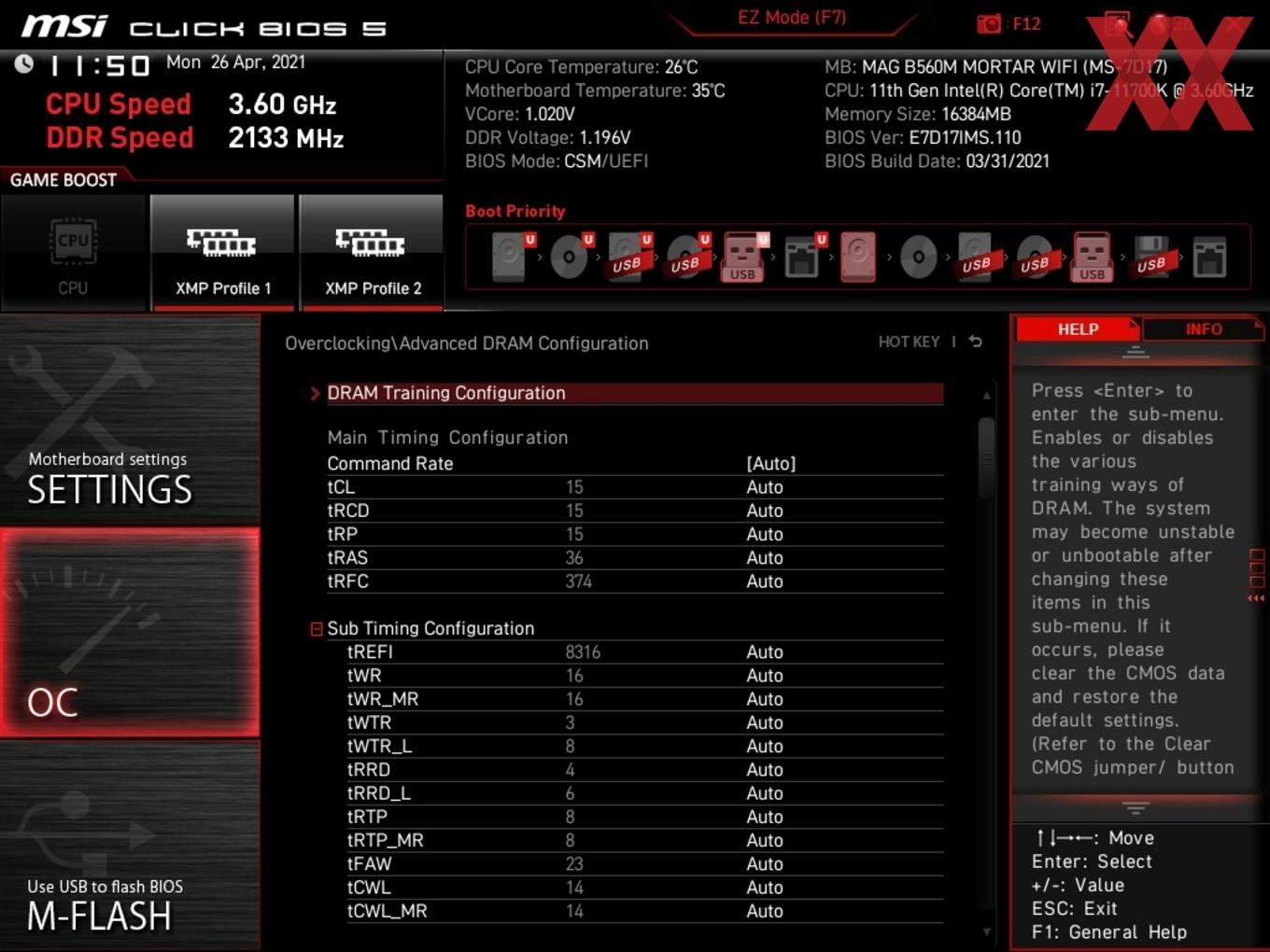Click the HOT KEY label
This screenshot has width=1270, height=952.
click(909, 342)
